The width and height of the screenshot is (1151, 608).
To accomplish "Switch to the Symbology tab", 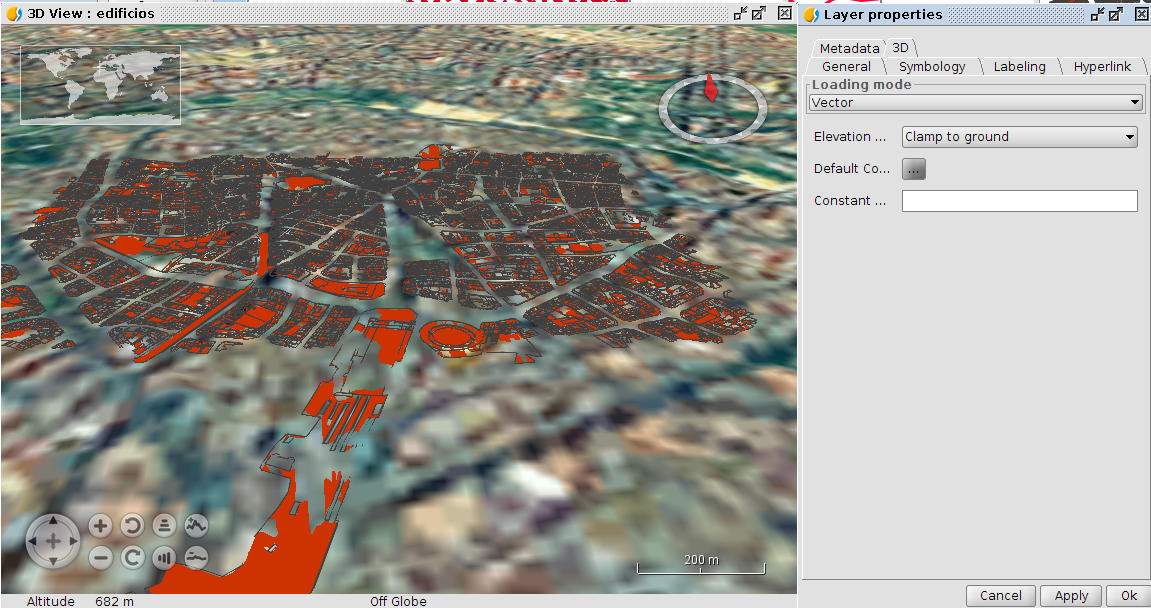I will pyautogui.click(x=931, y=67).
